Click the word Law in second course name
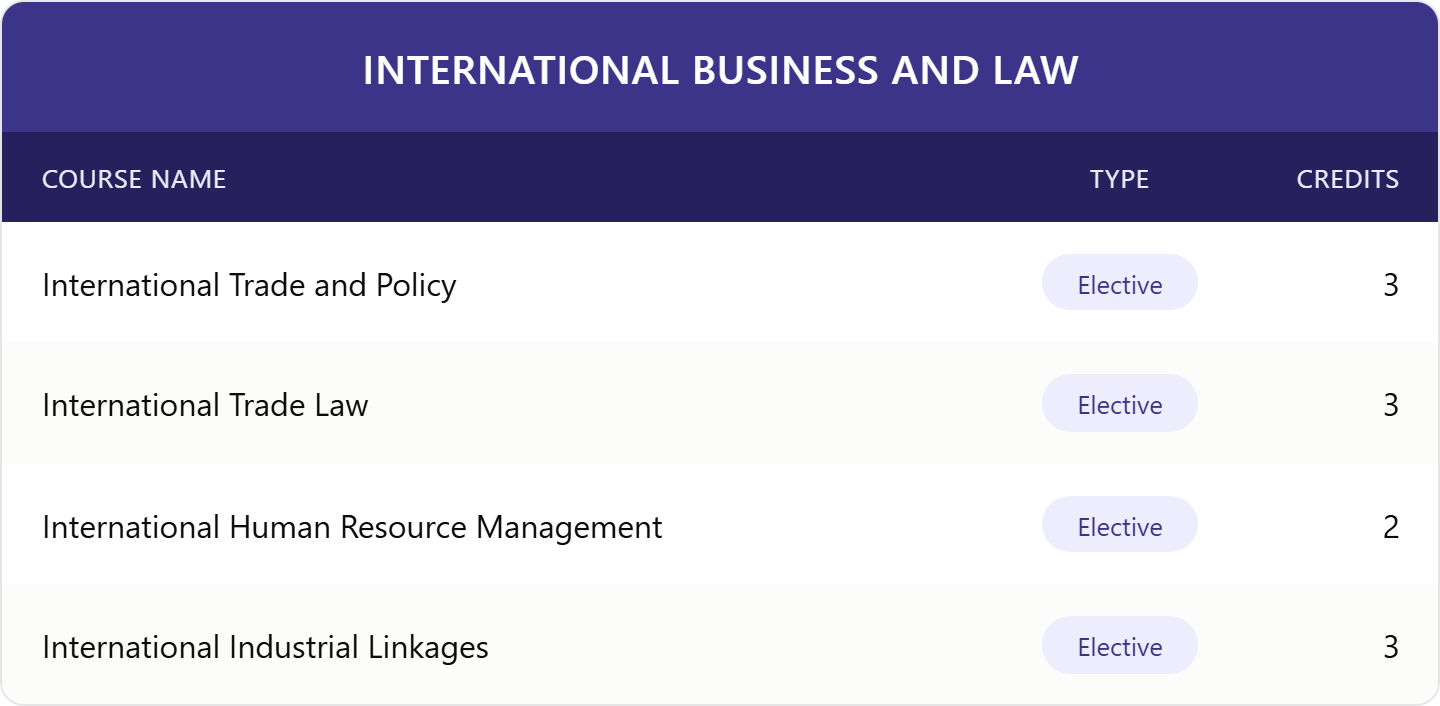 click(342, 405)
